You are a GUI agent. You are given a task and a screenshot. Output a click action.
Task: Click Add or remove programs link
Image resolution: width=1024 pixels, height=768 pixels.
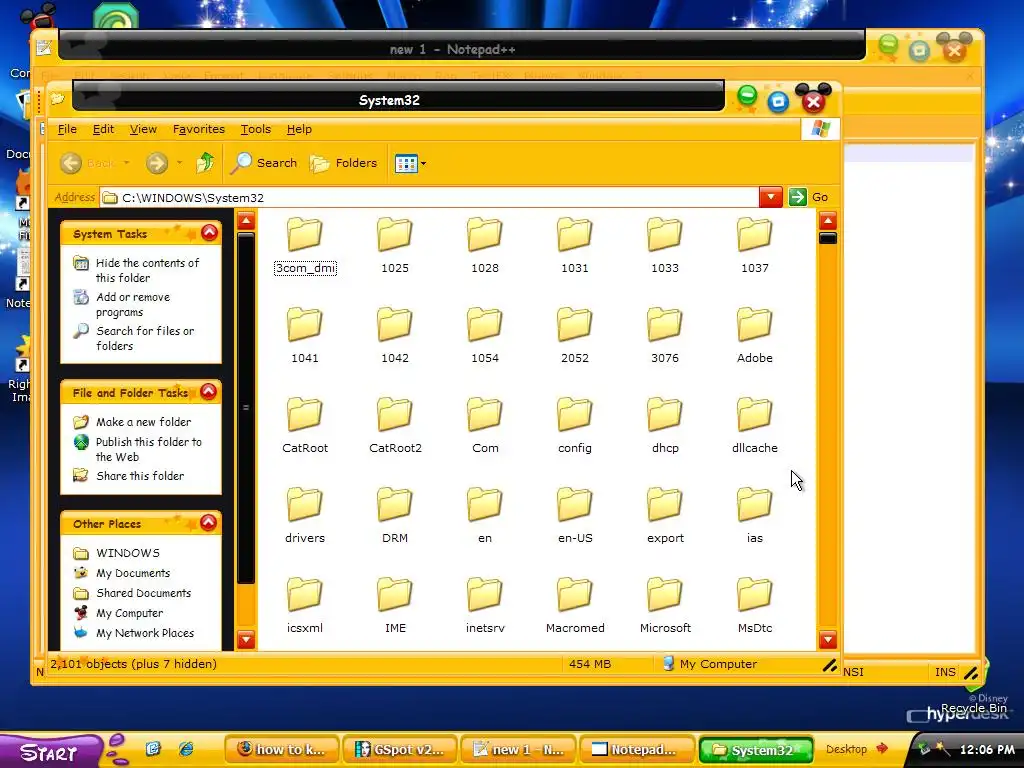click(133, 304)
